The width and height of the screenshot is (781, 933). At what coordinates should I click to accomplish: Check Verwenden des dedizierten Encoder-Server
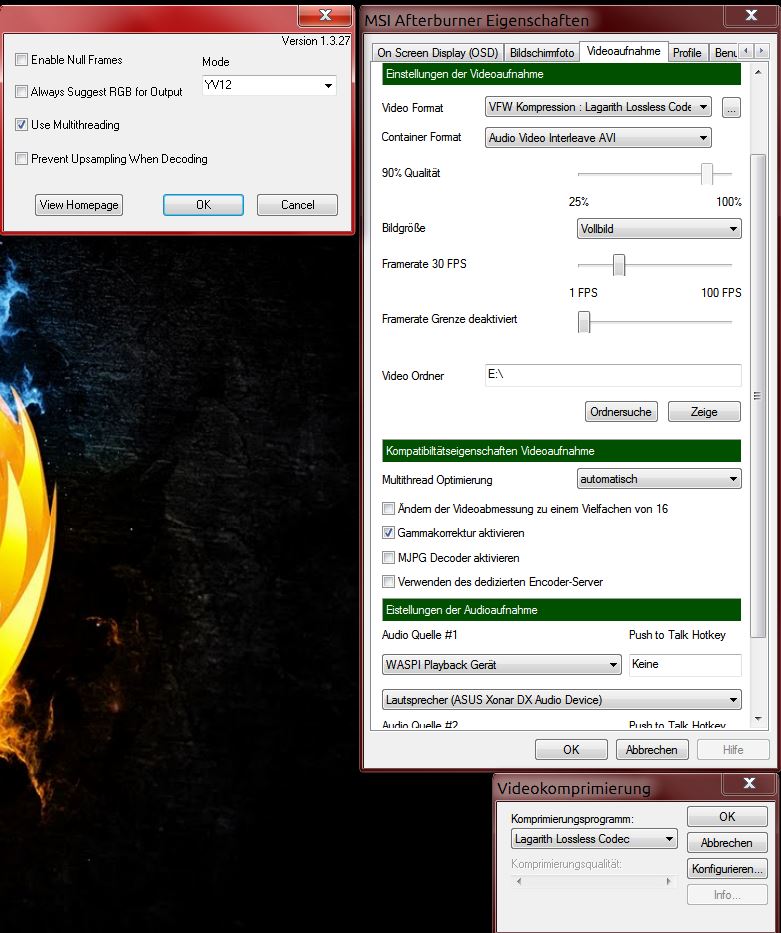tap(388, 582)
